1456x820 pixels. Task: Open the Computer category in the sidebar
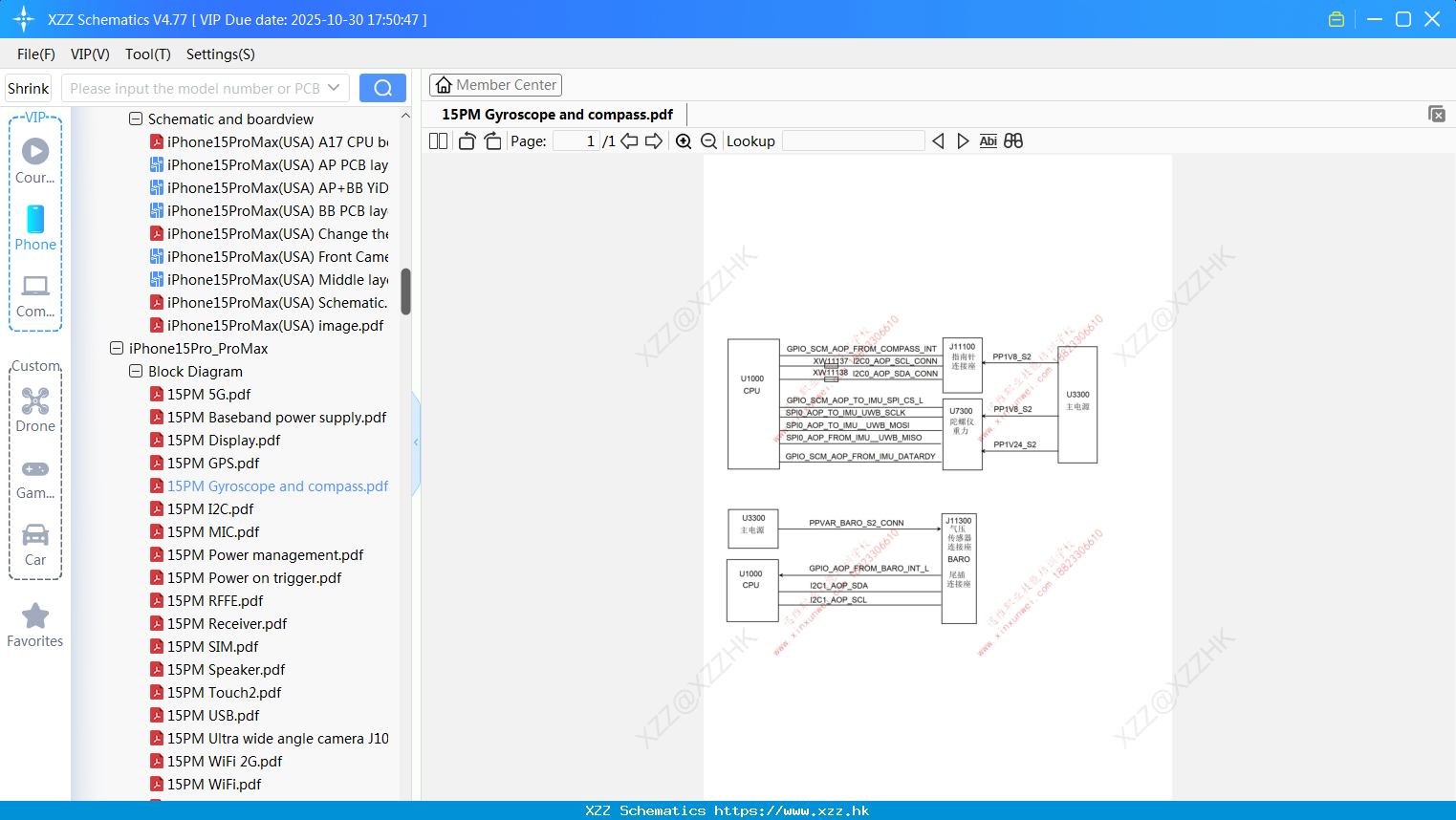[35, 295]
